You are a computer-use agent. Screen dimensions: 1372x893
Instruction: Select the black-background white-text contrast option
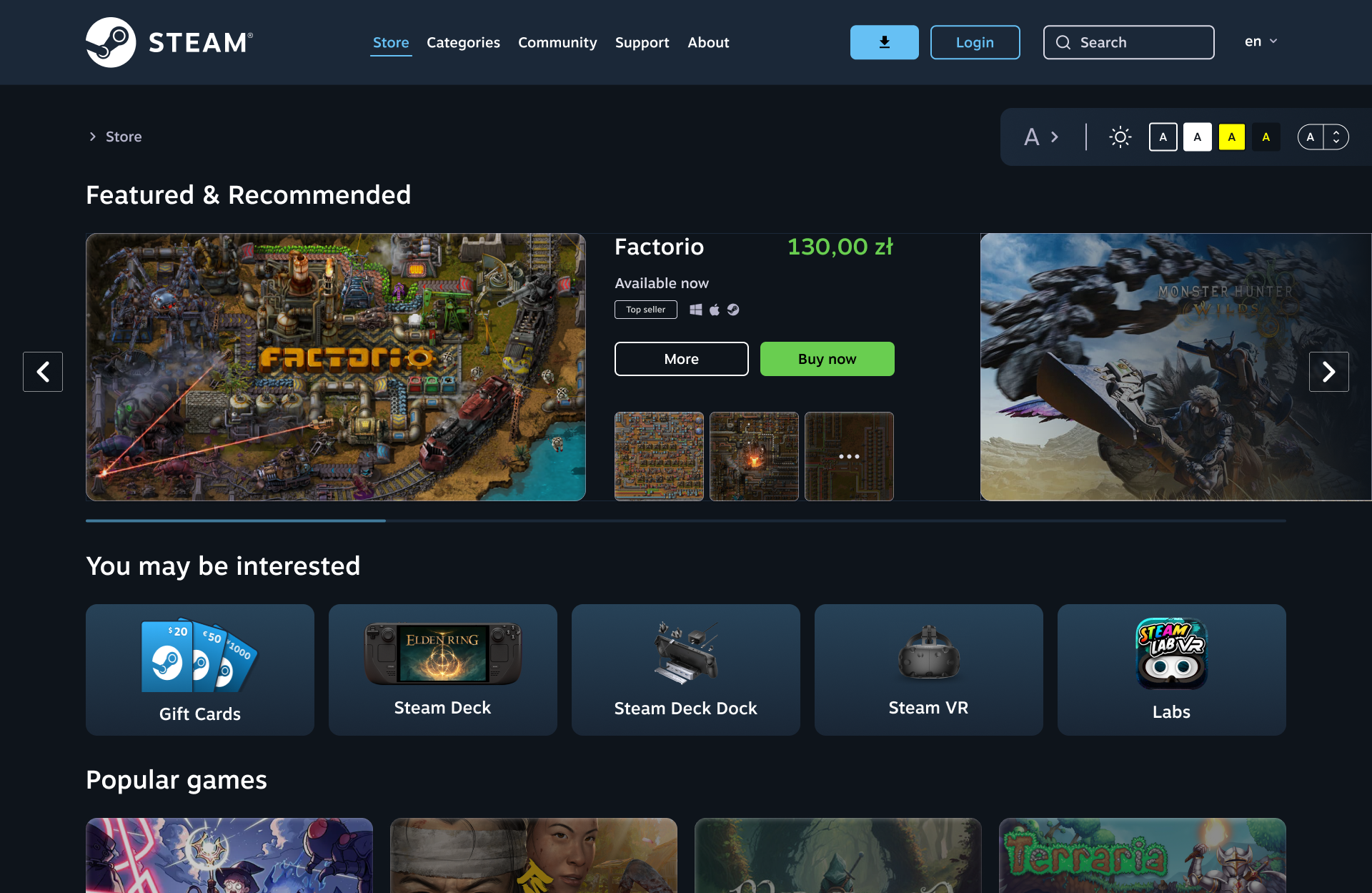pos(1163,137)
